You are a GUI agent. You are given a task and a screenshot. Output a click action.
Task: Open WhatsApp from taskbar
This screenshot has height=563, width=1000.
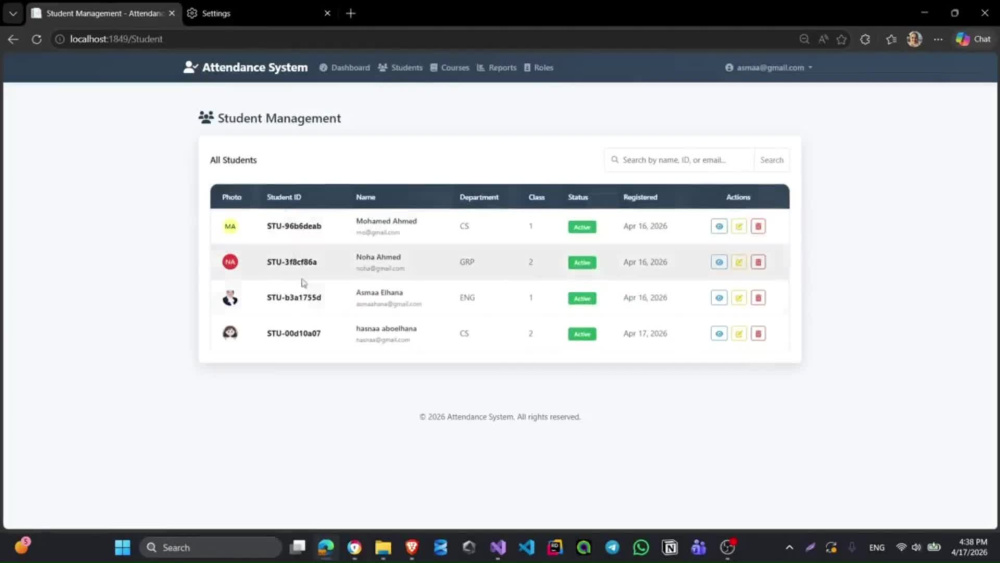coord(641,547)
